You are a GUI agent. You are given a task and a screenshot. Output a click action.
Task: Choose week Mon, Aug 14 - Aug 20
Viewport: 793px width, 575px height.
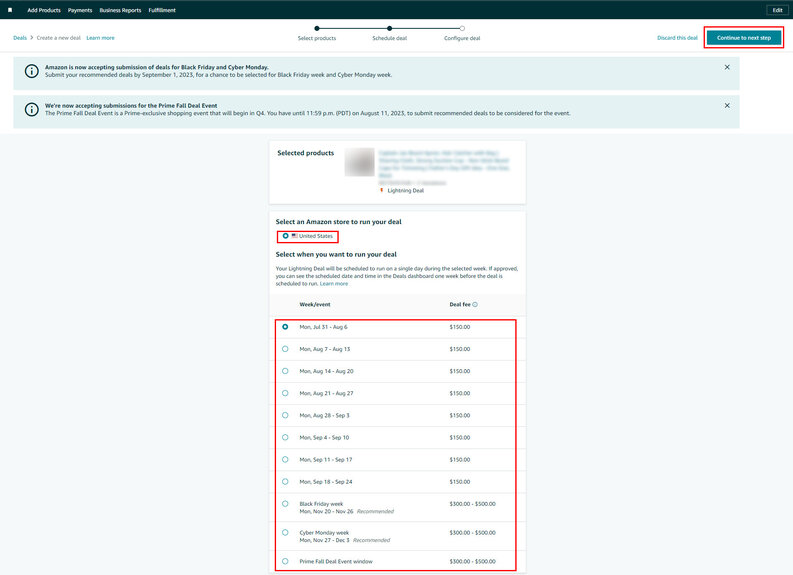tap(285, 371)
